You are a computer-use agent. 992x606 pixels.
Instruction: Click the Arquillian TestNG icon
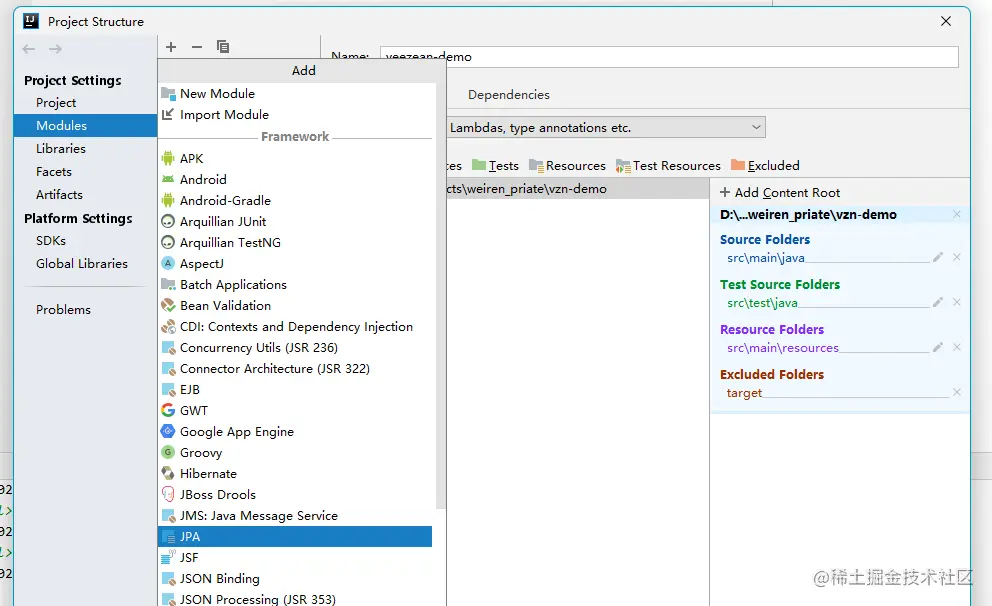tap(168, 242)
